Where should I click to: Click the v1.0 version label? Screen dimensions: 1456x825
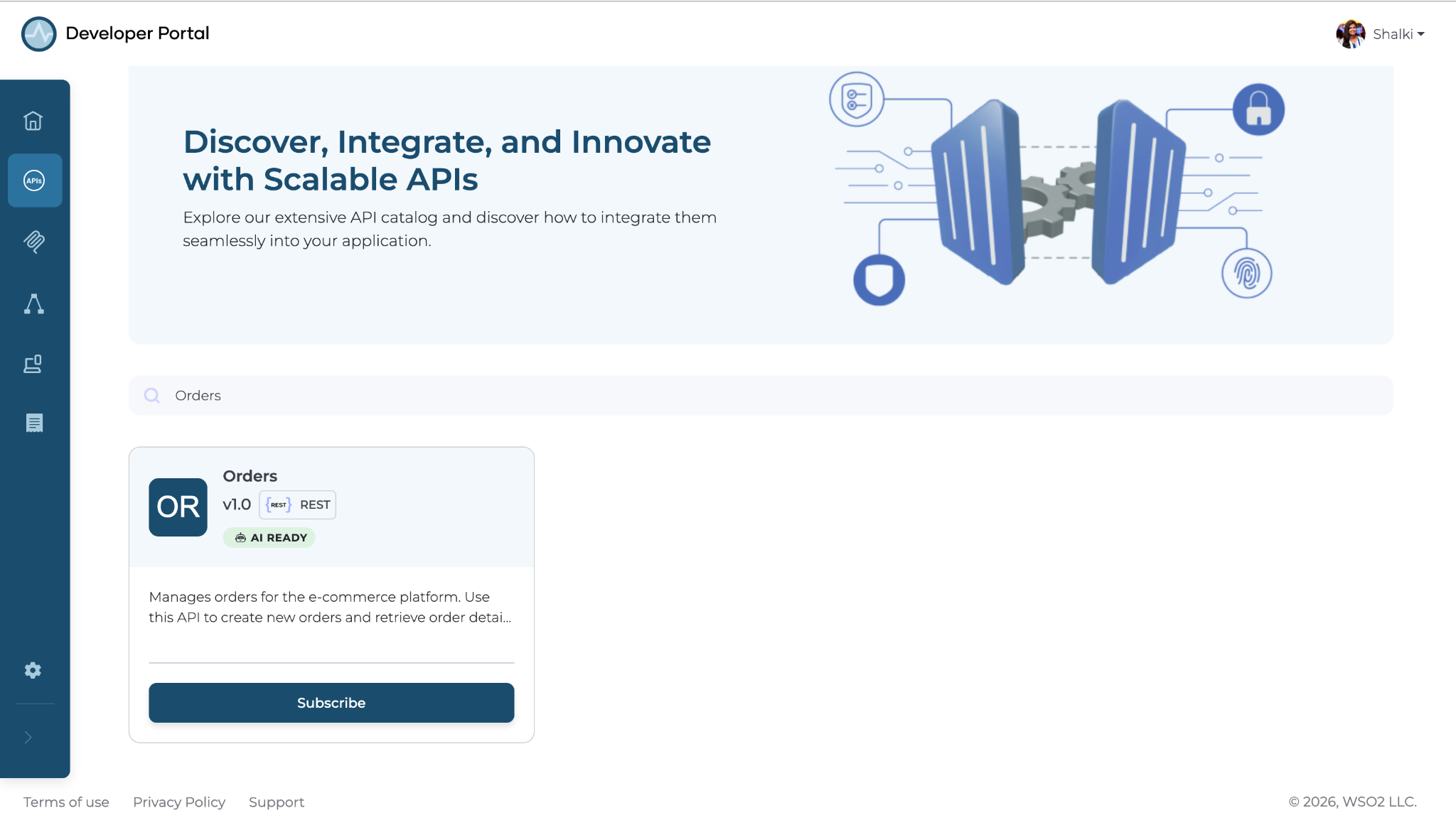[x=237, y=505]
